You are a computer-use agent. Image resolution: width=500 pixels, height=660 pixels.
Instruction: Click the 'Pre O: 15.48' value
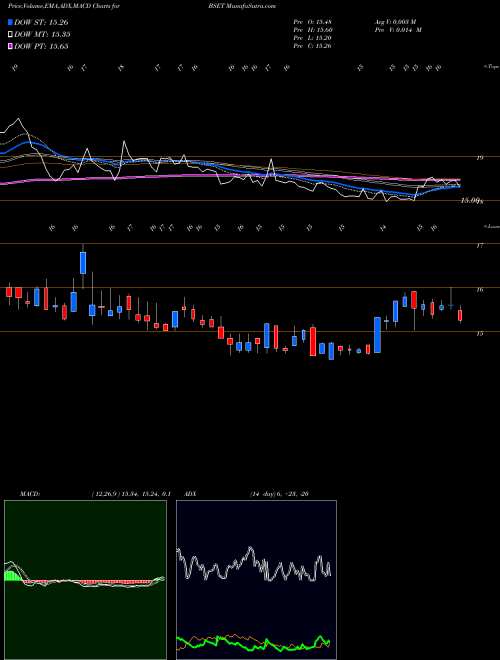point(313,22)
